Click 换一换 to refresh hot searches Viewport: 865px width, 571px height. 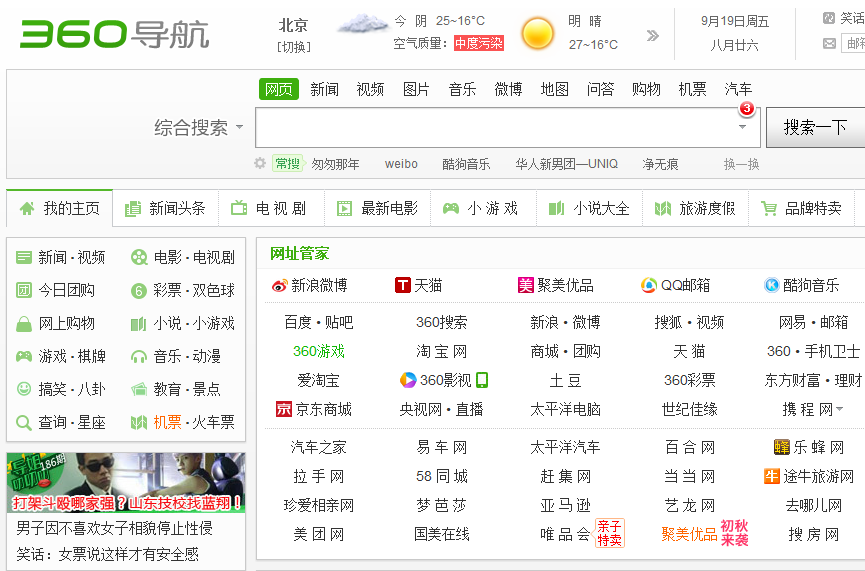tap(741, 164)
